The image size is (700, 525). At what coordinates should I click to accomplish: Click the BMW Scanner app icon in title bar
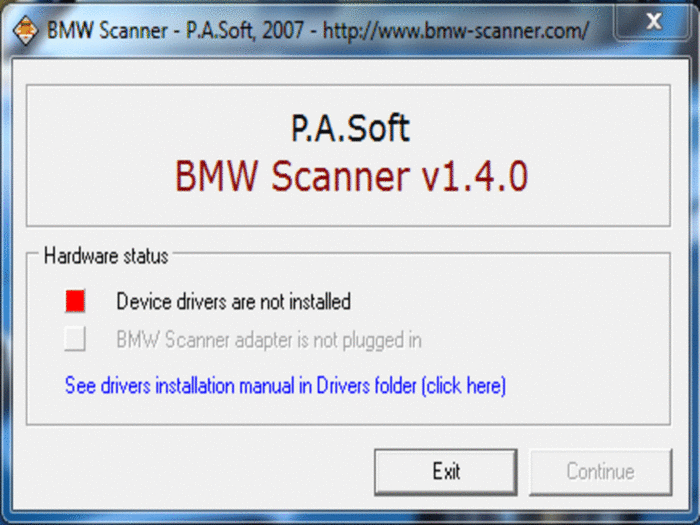[x=25, y=30]
